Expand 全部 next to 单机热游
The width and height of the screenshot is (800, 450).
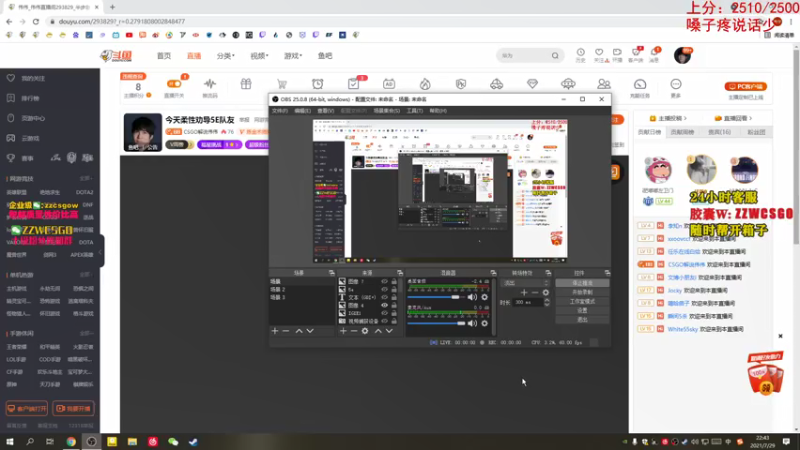[x=86, y=275]
